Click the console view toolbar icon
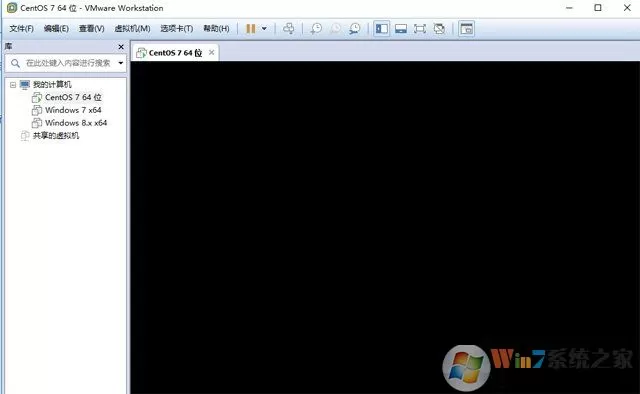 (467, 29)
